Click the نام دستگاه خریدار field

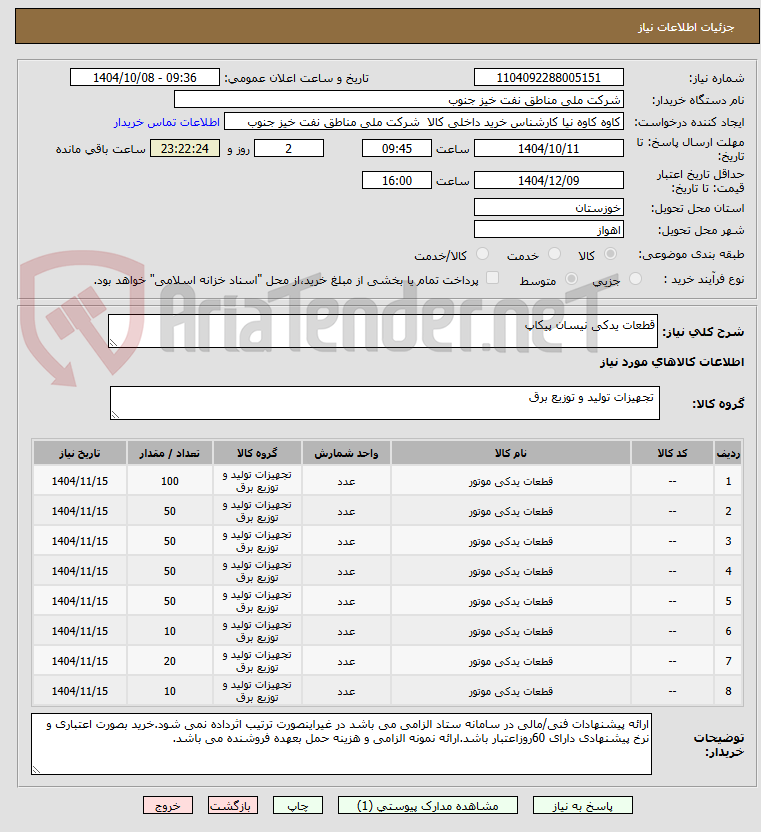pos(399,100)
